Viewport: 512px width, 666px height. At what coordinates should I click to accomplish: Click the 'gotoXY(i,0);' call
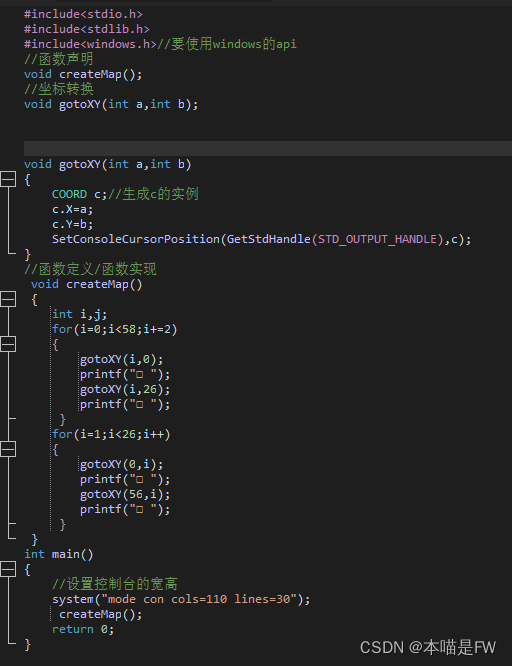pos(122,359)
